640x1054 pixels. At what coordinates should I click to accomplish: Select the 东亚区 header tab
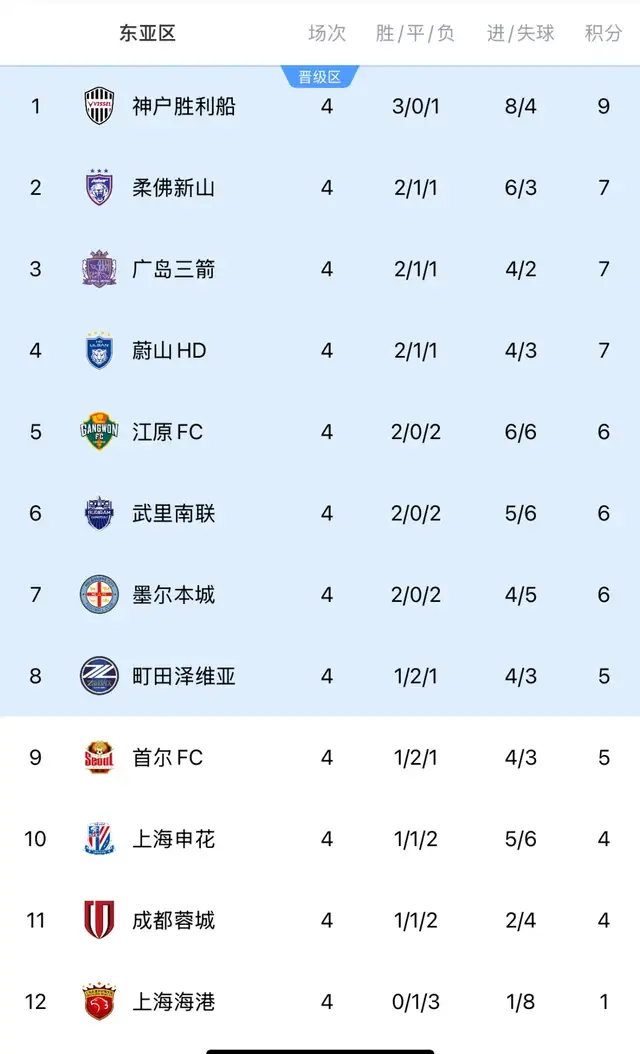(x=148, y=33)
